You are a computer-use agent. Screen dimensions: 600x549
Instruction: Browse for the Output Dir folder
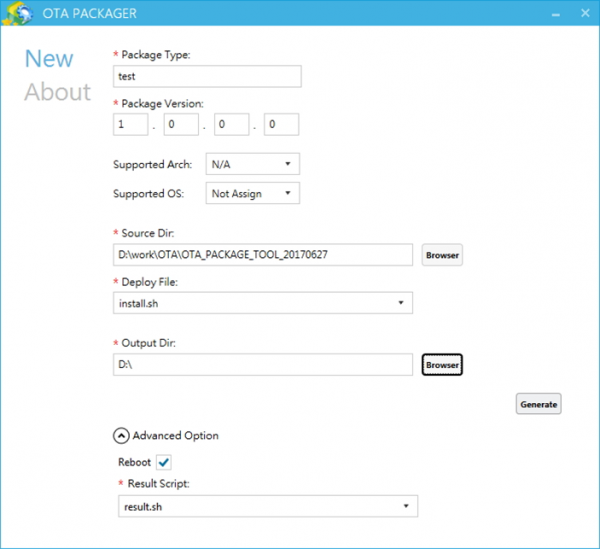442,365
